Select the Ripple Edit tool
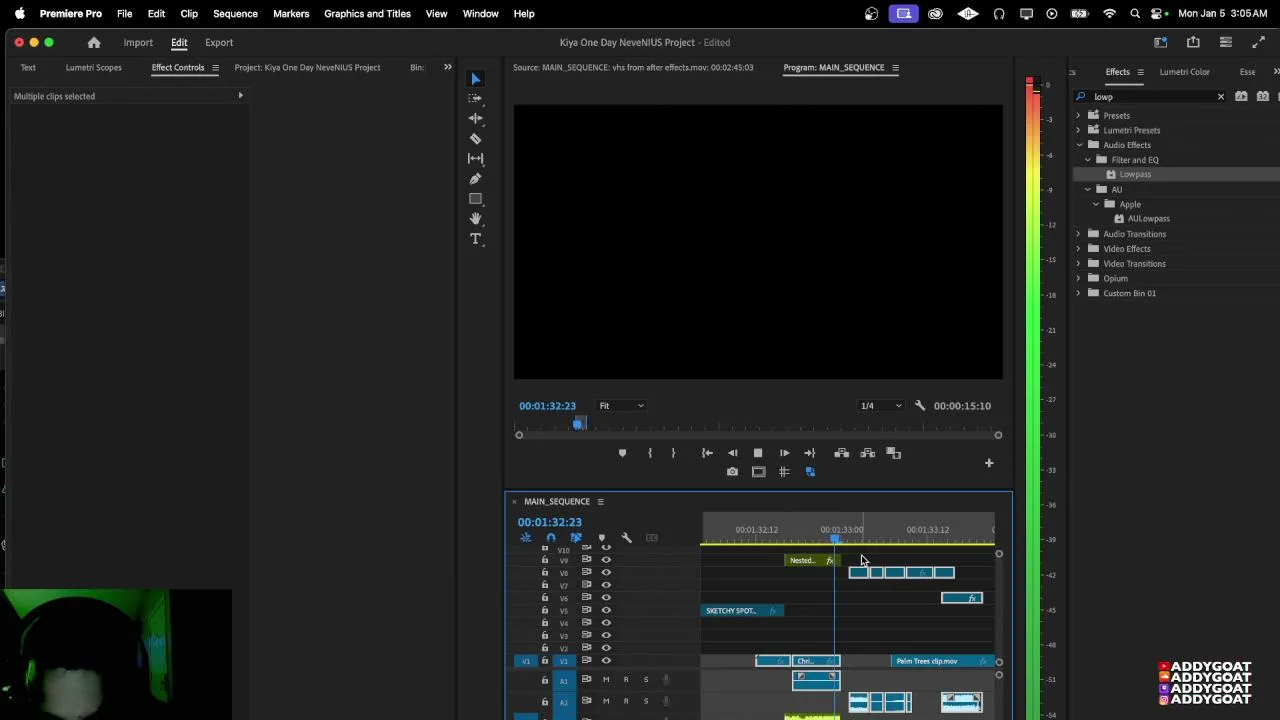 click(476, 118)
